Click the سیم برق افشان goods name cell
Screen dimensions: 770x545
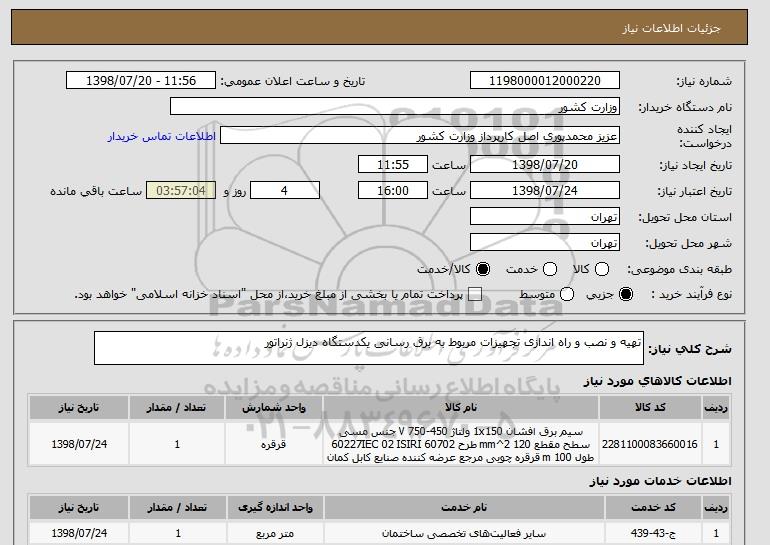coord(461,444)
